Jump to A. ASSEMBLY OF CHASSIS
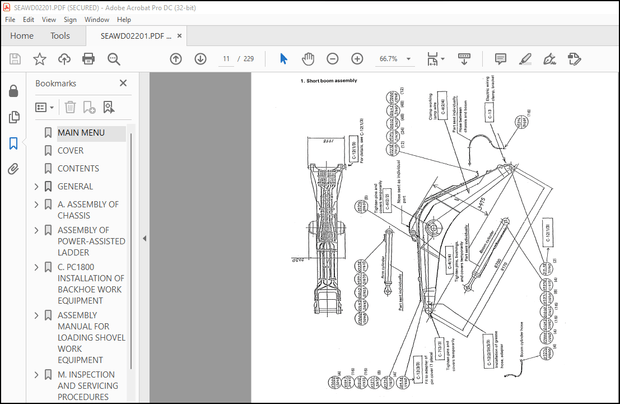Viewport: 620px width, 404px height. [x=88, y=210]
